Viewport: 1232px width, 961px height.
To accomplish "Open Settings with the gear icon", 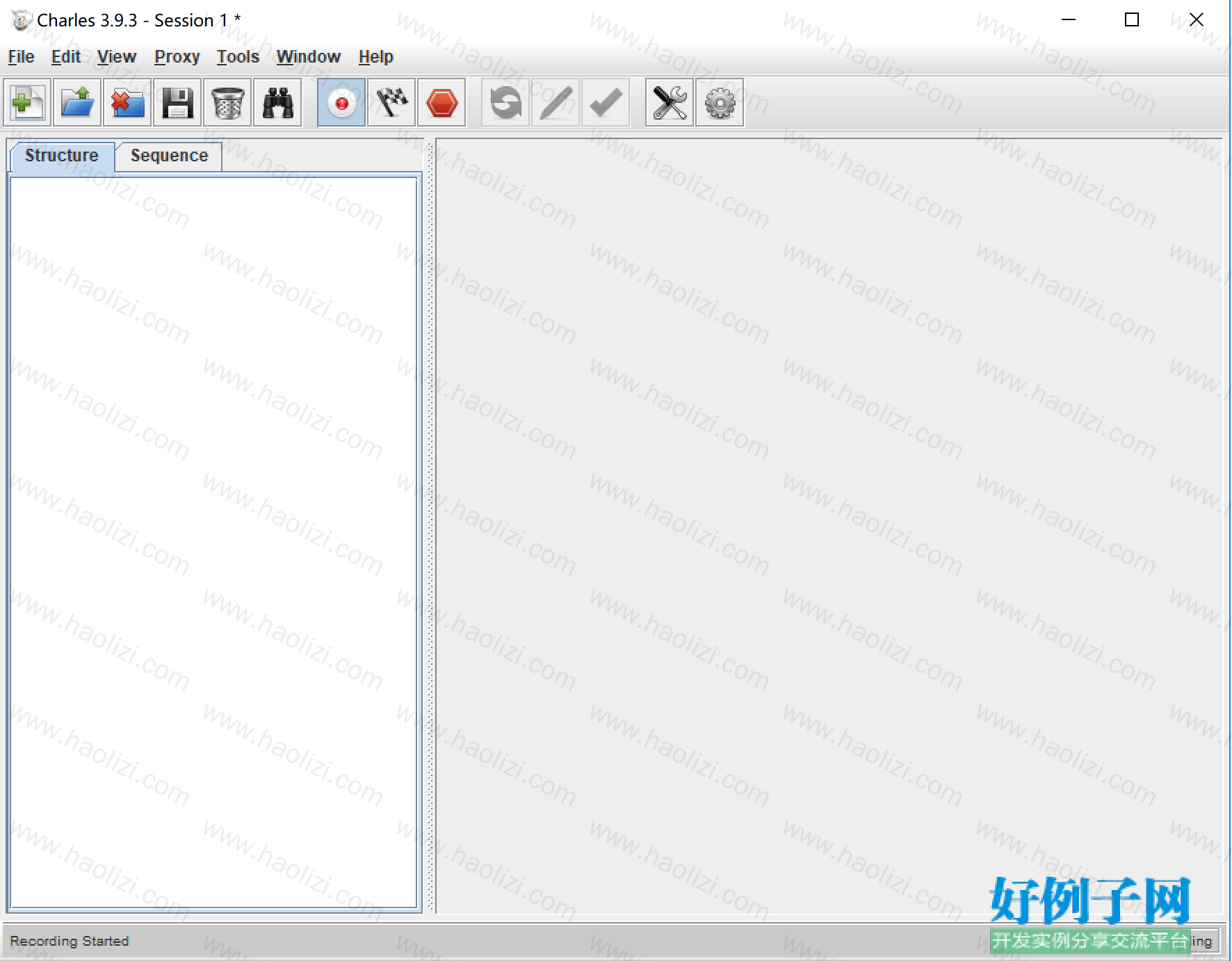I will [720, 103].
